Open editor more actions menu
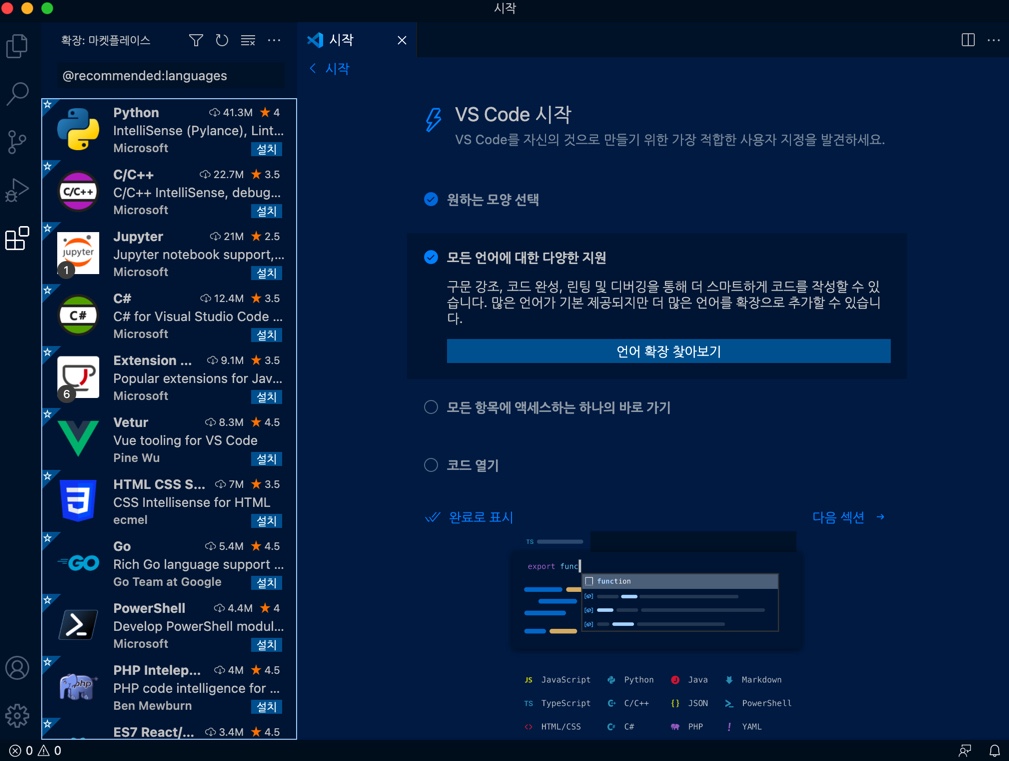Screen dimensions: 1009x761 click(x=994, y=40)
